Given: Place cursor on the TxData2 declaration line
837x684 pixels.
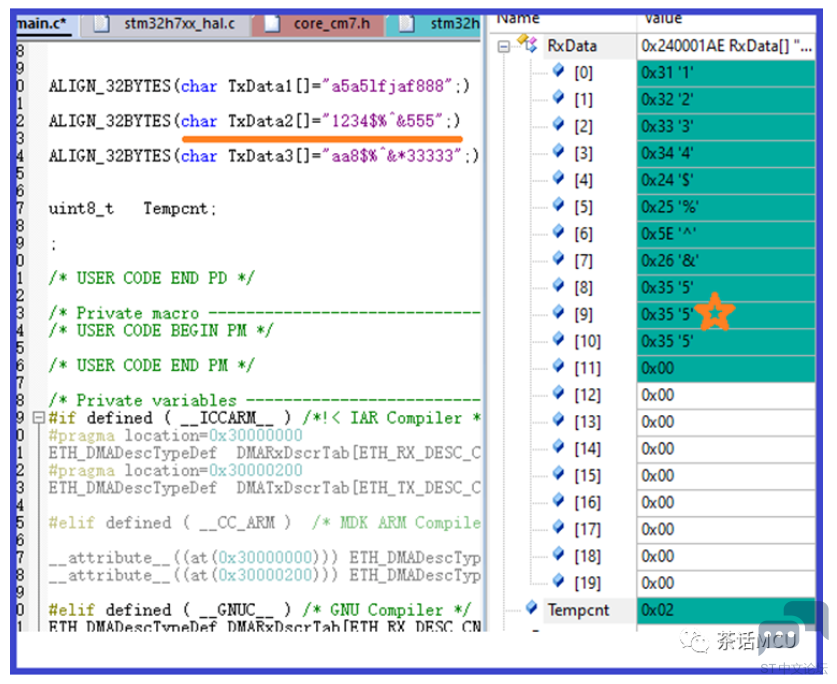Looking at the screenshot, I should [254, 121].
